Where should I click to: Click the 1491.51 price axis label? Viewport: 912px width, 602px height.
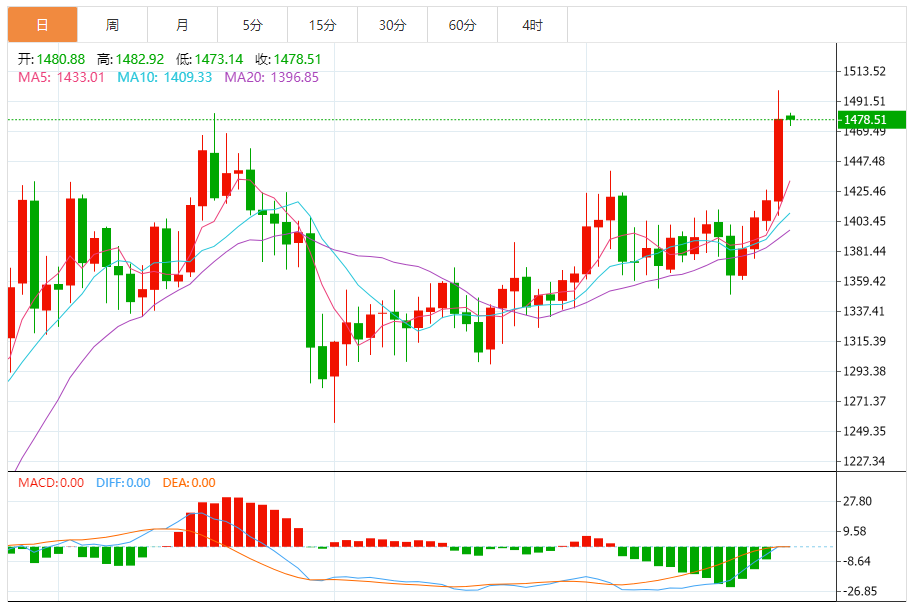(x=864, y=101)
